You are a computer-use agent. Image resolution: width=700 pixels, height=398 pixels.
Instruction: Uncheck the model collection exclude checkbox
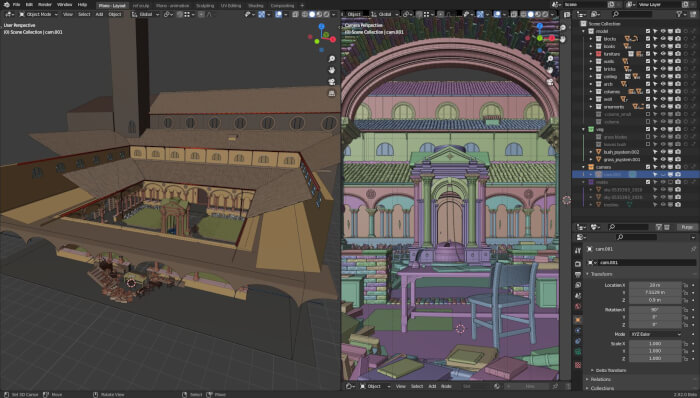(648, 31)
